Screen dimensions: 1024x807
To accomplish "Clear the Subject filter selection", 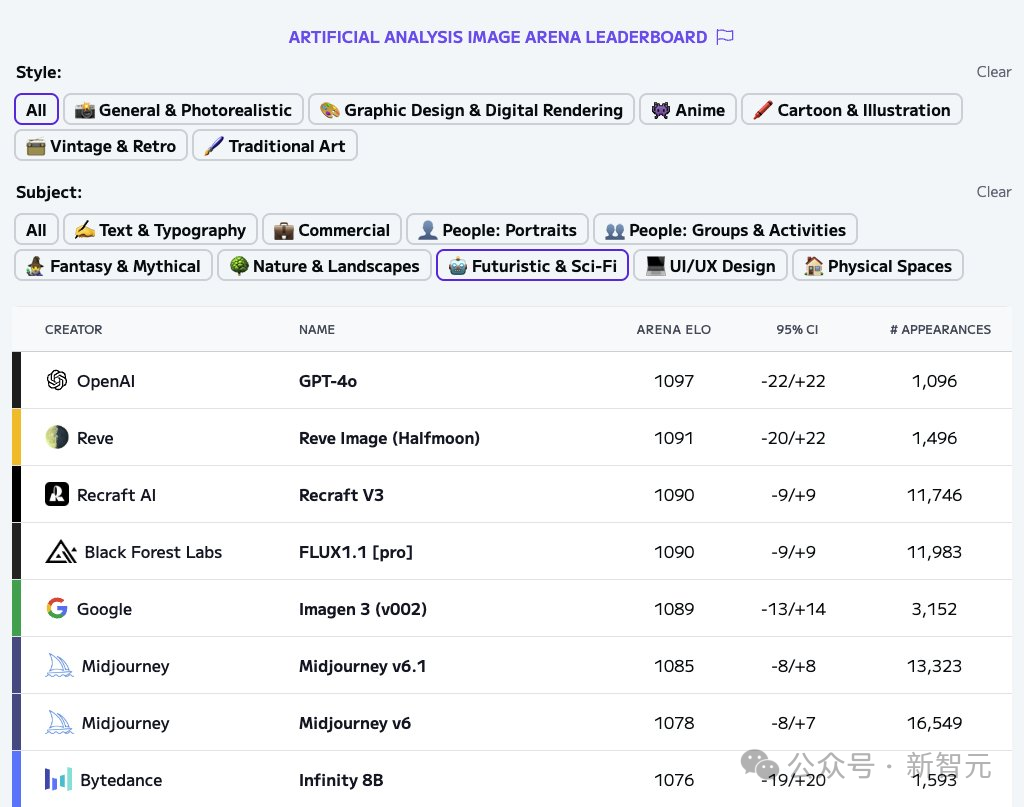I will (993, 192).
